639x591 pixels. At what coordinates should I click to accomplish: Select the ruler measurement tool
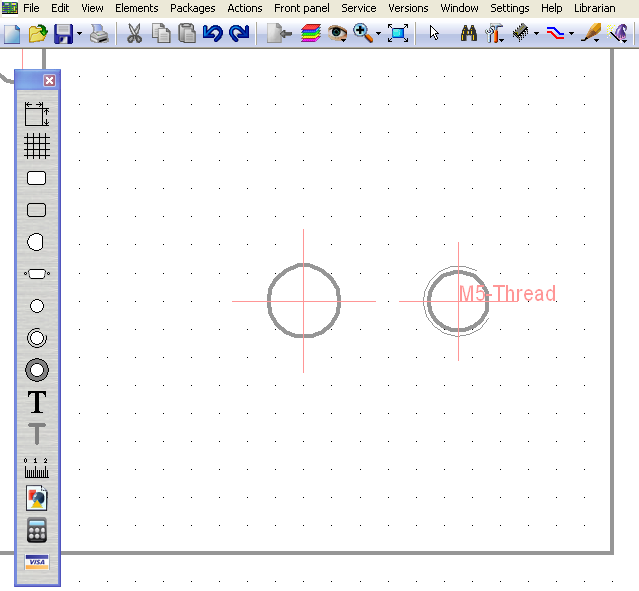37,466
